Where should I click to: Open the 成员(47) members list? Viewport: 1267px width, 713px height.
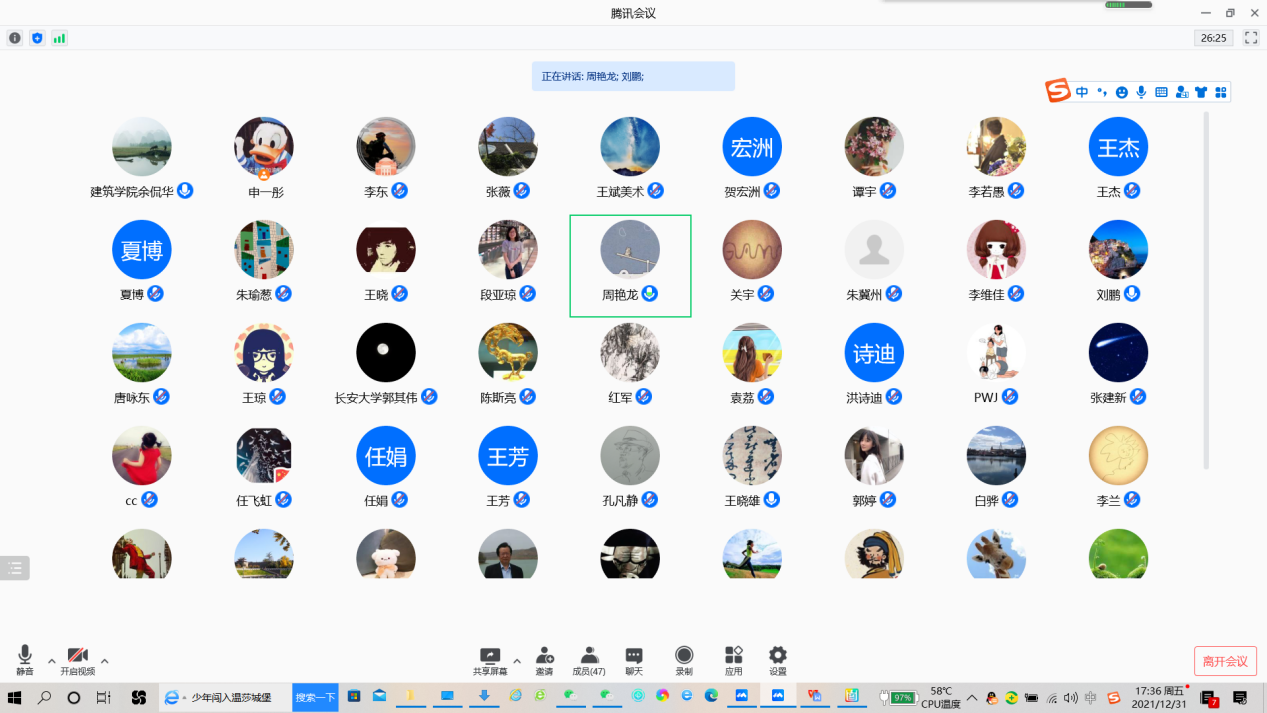coord(589,659)
